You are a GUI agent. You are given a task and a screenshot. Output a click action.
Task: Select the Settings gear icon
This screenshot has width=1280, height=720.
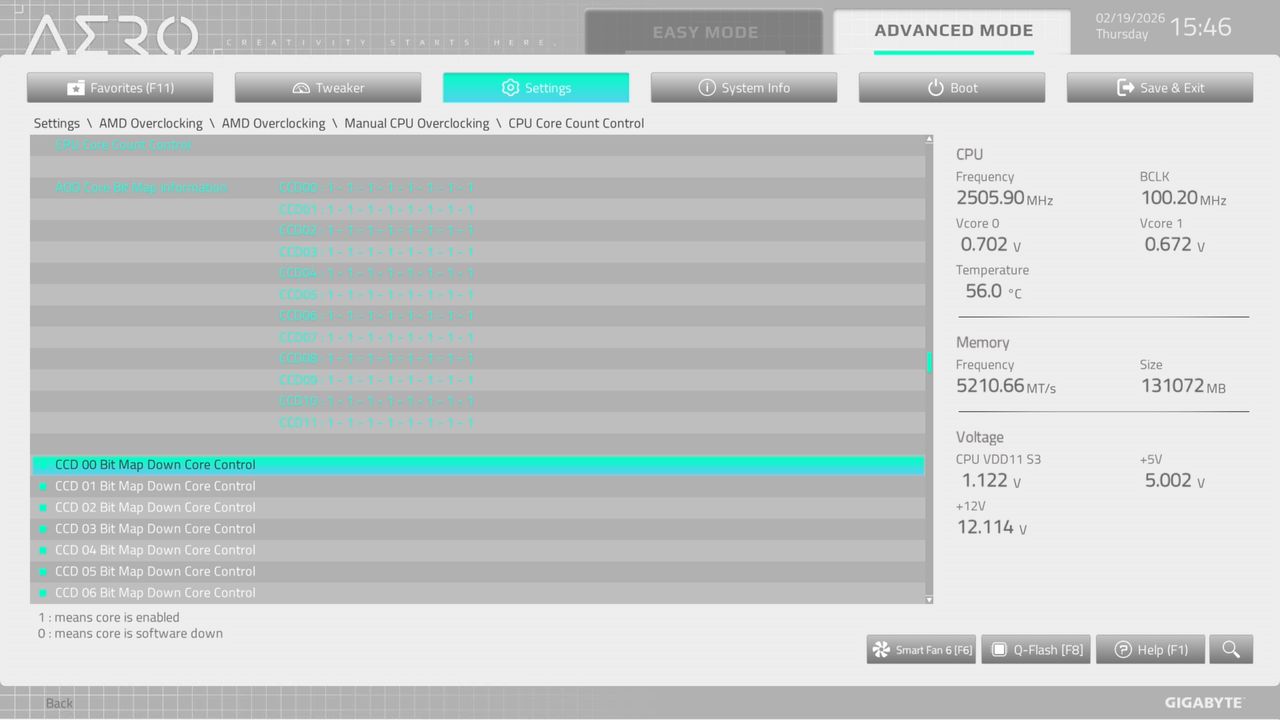(509, 87)
